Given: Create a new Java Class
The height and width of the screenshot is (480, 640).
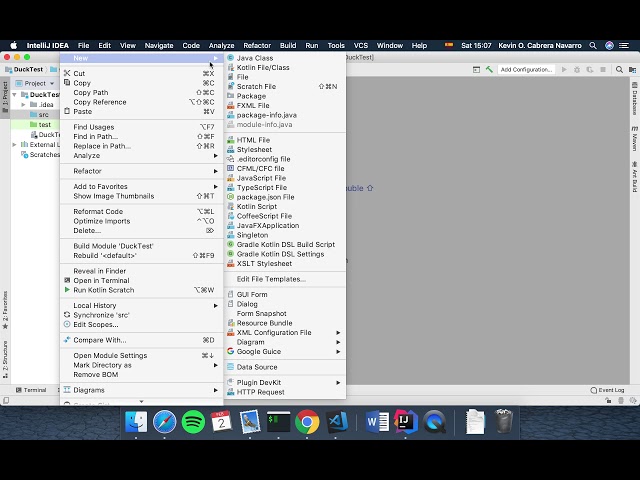Looking at the screenshot, I should click(284, 58).
